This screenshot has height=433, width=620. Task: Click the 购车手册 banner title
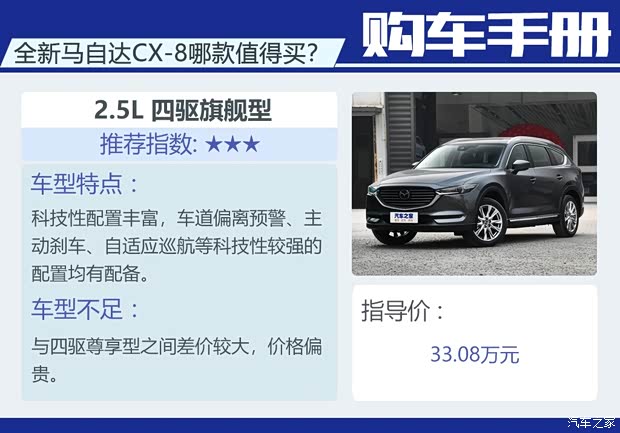click(x=486, y=35)
